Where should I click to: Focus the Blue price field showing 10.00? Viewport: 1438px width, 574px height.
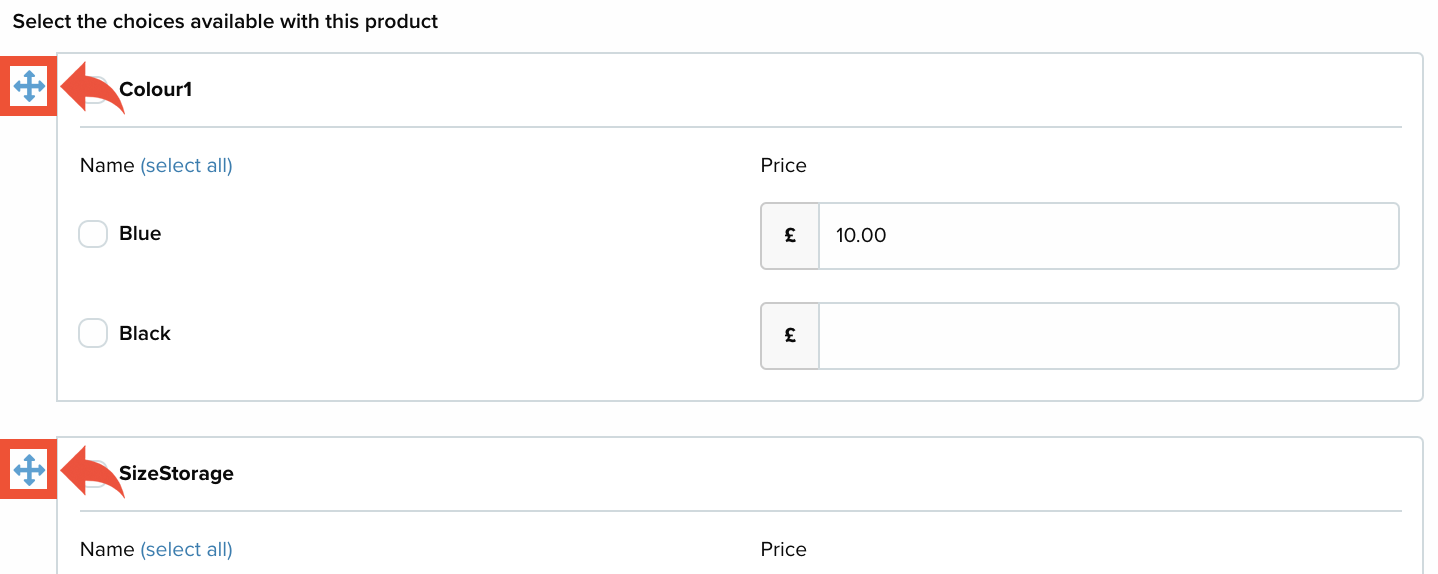[1108, 236]
